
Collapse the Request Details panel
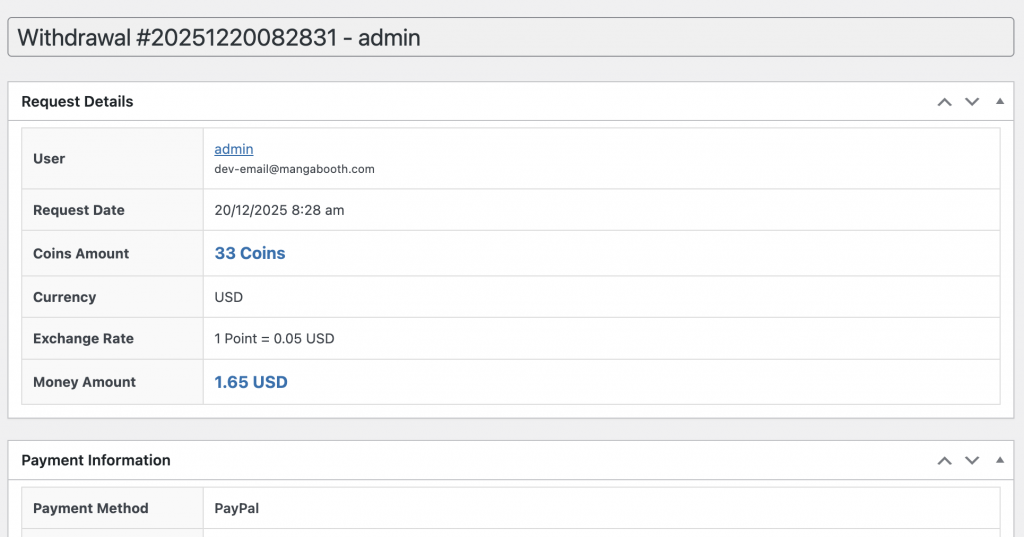(999, 102)
